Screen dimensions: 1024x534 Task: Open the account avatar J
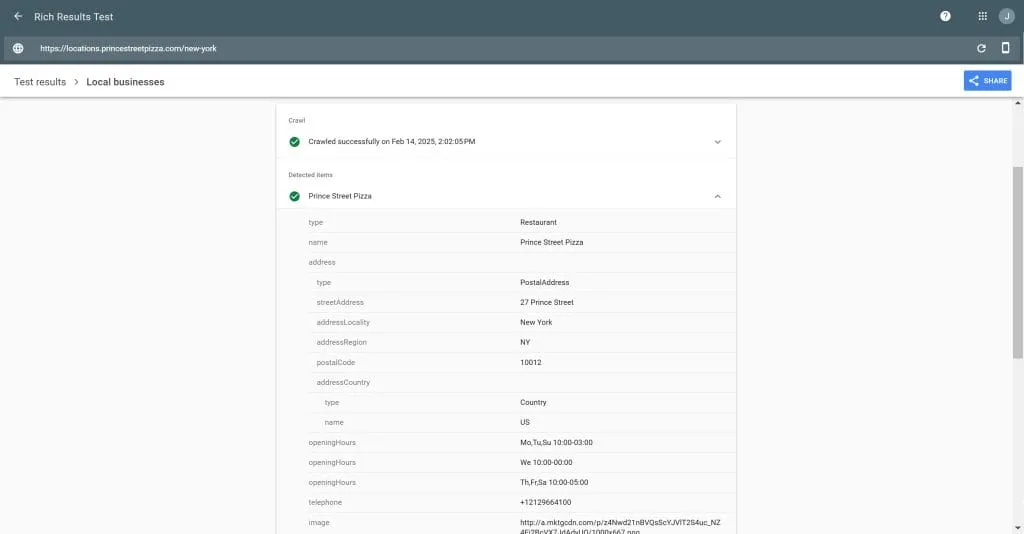(x=1006, y=16)
